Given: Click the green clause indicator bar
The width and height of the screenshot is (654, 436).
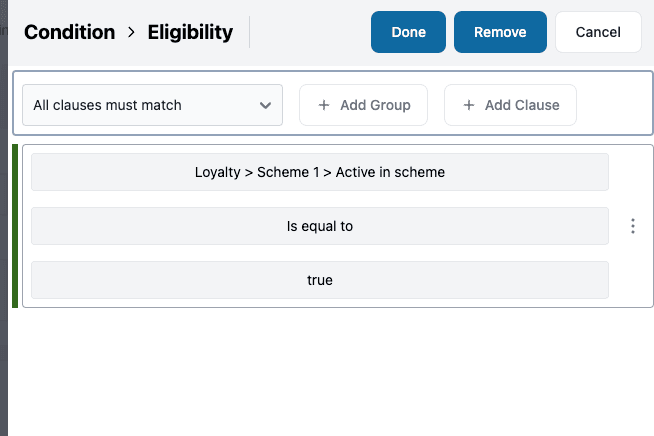Looking at the screenshot, I should click(x=15, y=226).
